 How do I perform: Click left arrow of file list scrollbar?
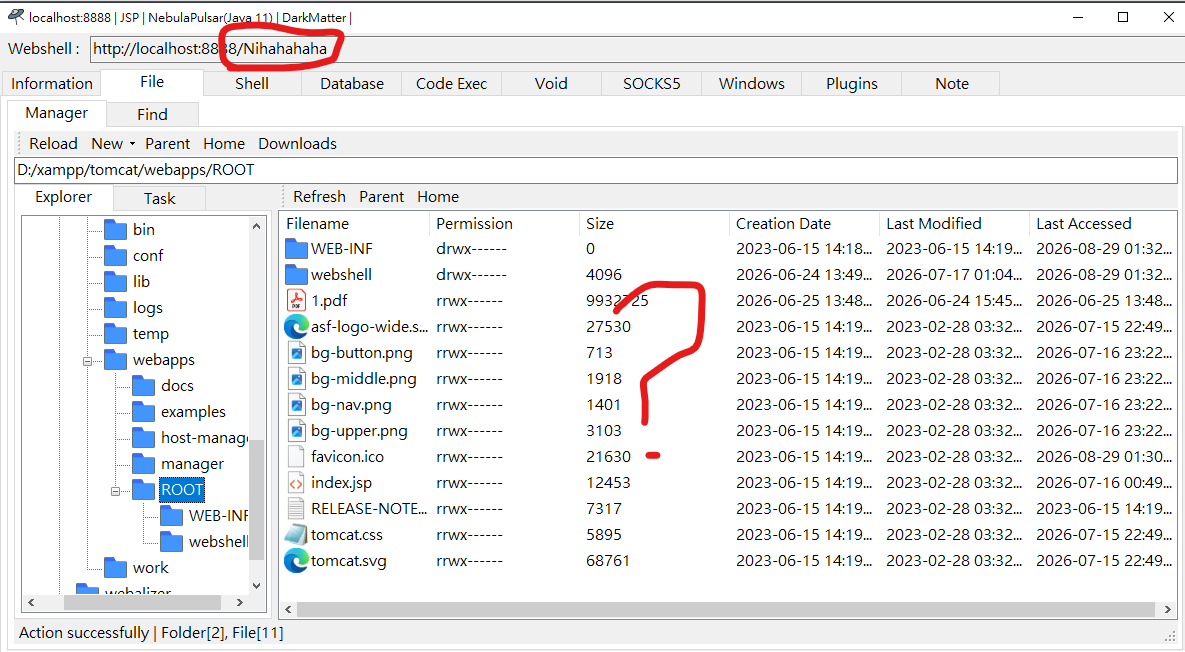pyautogui.click(x=288, y=609)
